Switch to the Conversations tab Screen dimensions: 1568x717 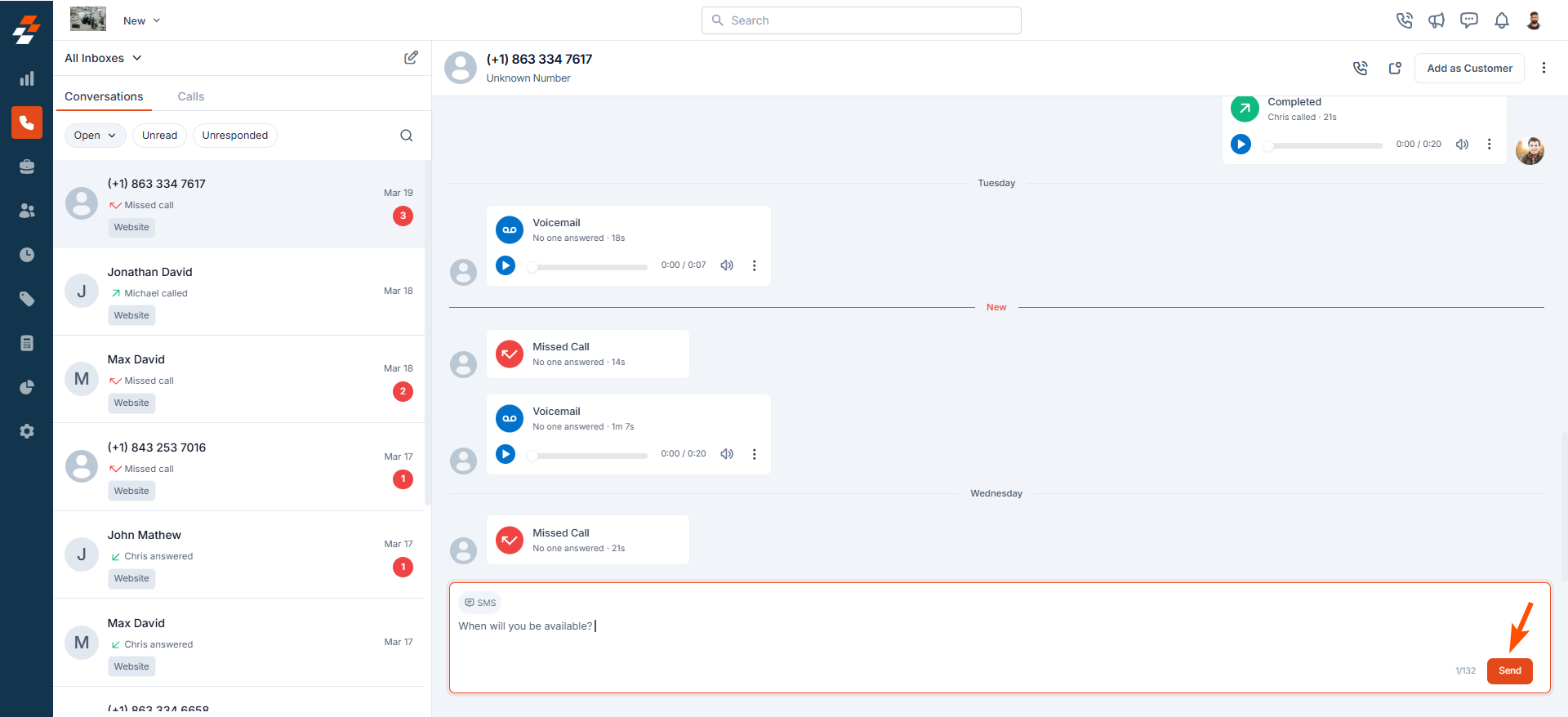click(104, 96)
